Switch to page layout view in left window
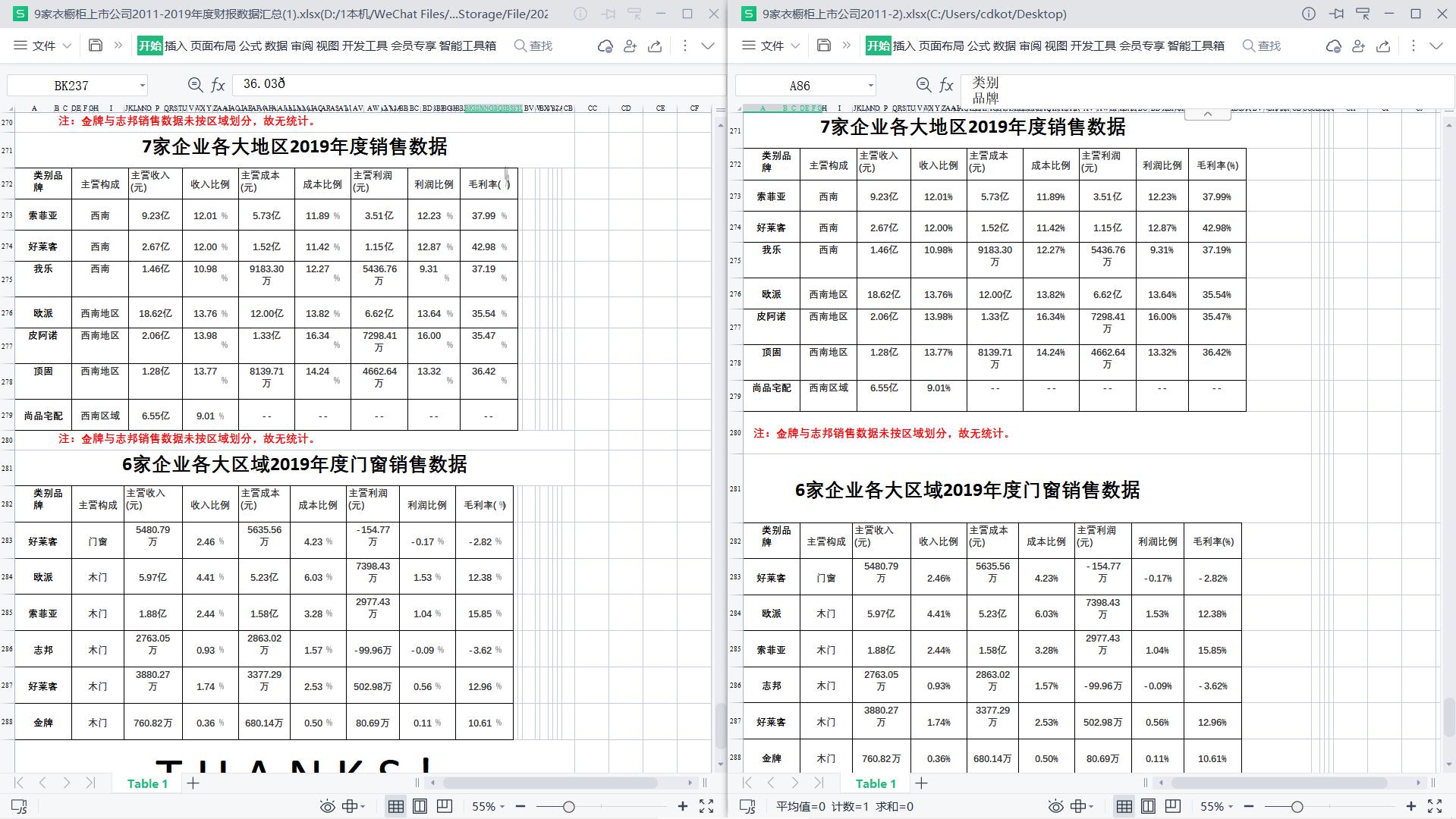The image size is (1456, 819). (x=420, y=806)
